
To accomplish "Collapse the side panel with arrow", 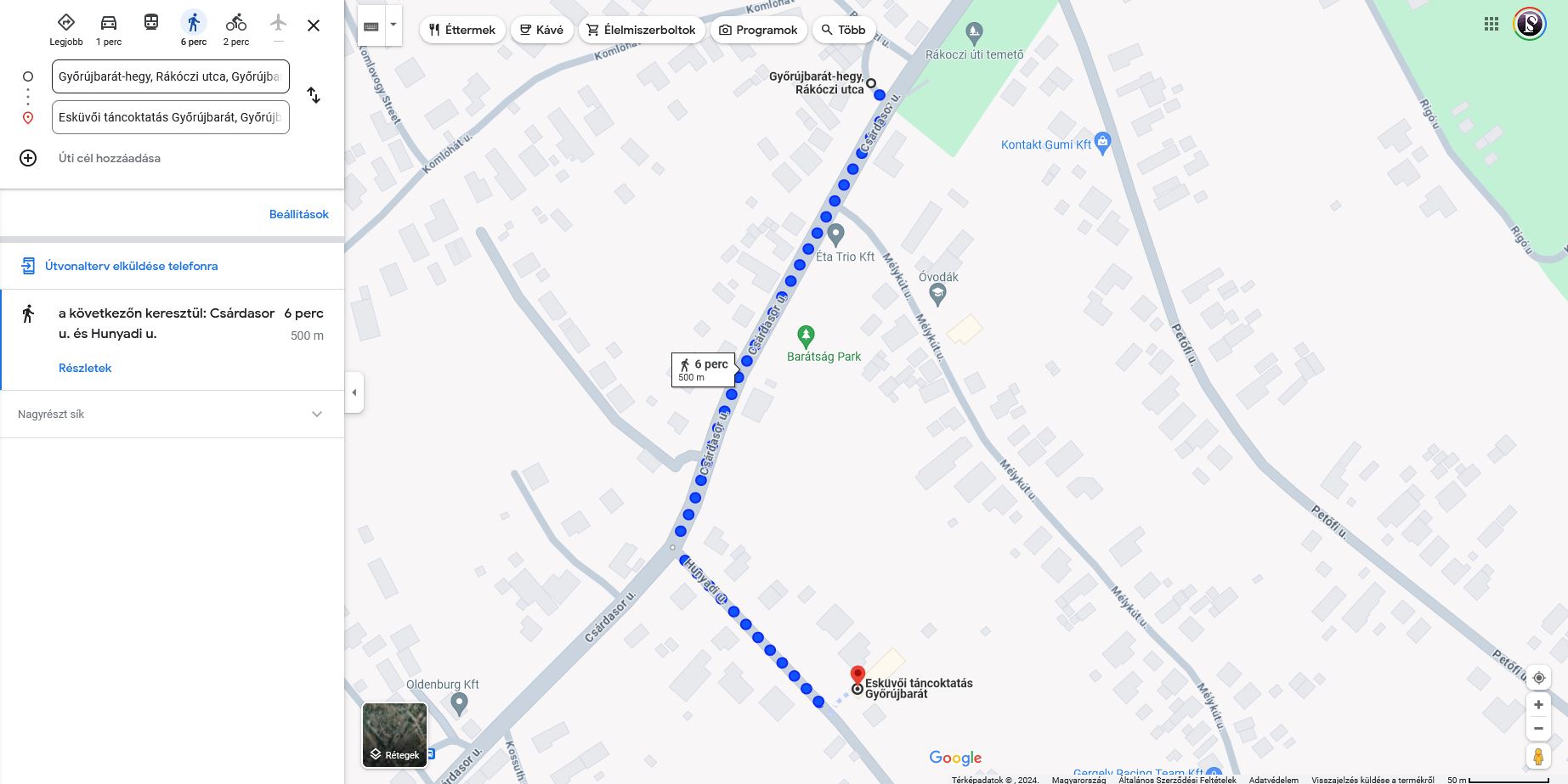I will tap(354, 392).
